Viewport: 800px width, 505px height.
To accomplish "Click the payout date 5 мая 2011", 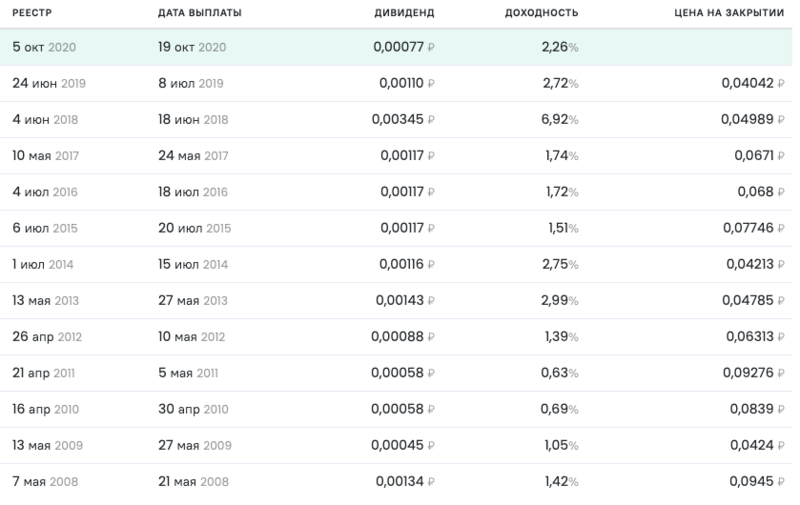I will pyautogui.click(x=188, y=373).
